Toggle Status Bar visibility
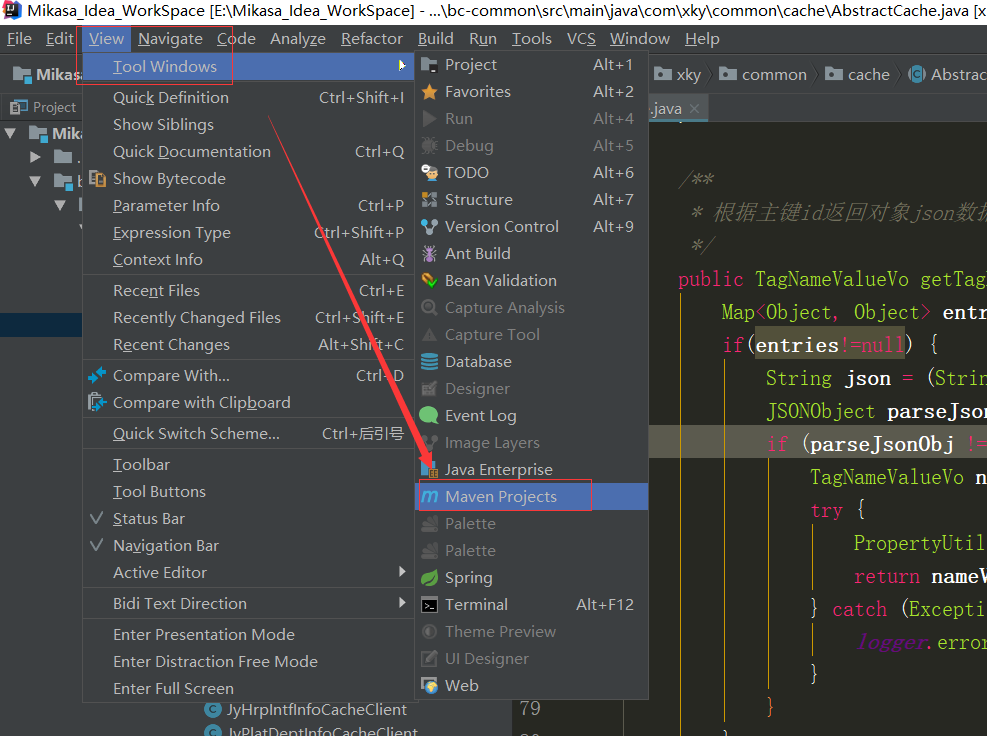The image size is (987, 736). 248,519
